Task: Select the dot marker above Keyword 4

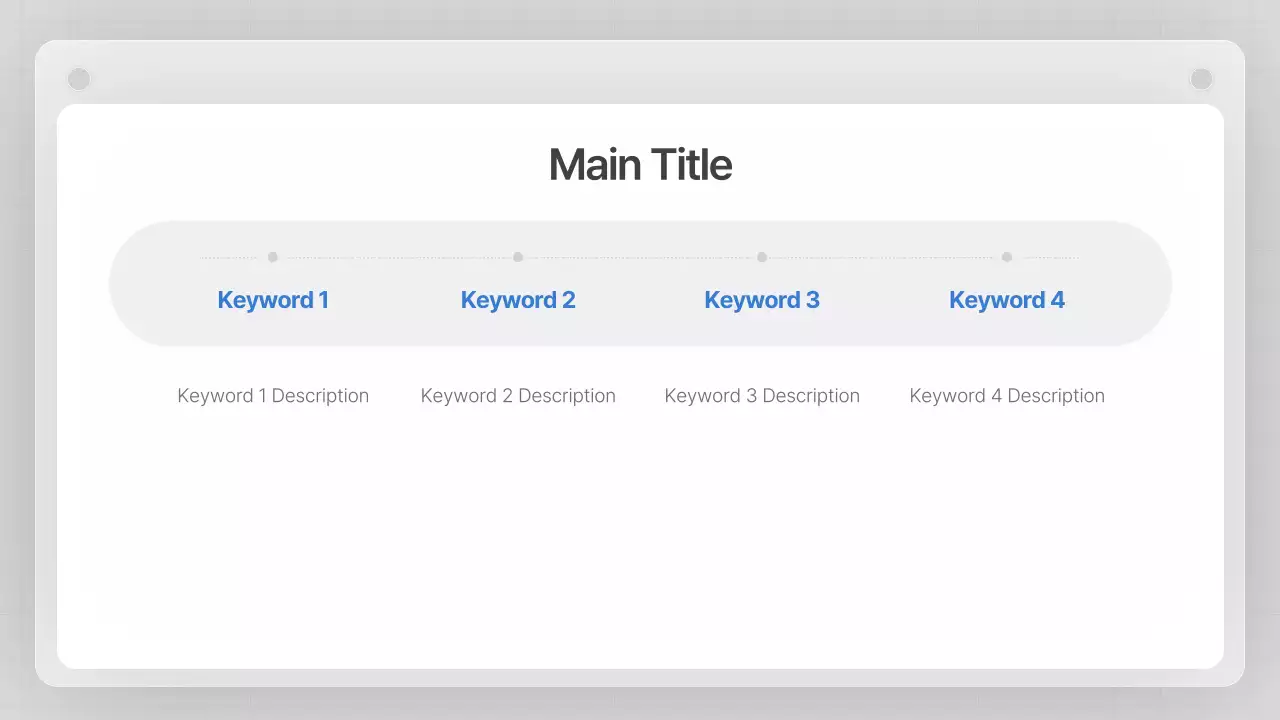Action: pyautogui.click(x=1007, y=257)
